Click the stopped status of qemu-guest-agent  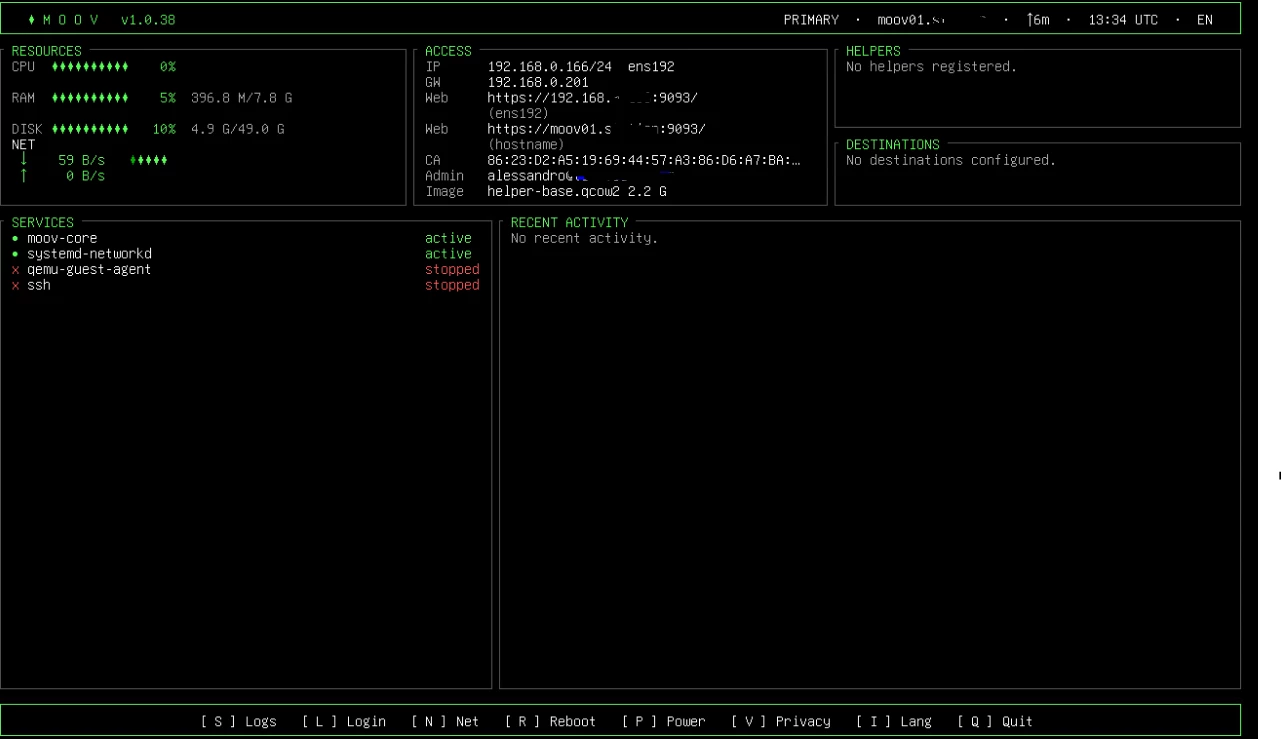tap(452, 270)
